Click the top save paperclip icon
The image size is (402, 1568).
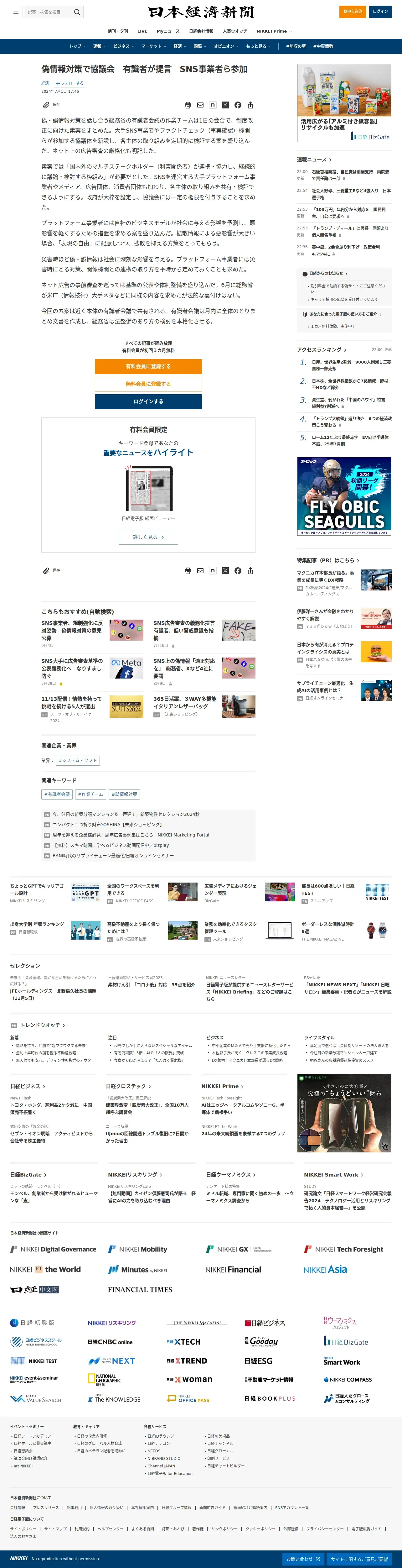click(x=46, y=105)
